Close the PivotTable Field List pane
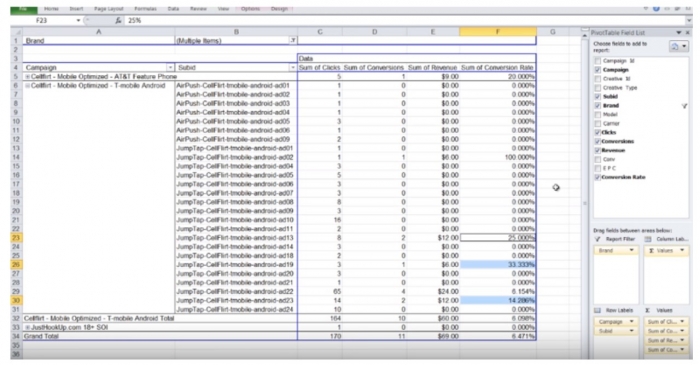Screen dimensions: 700x365 pos(688,33)
